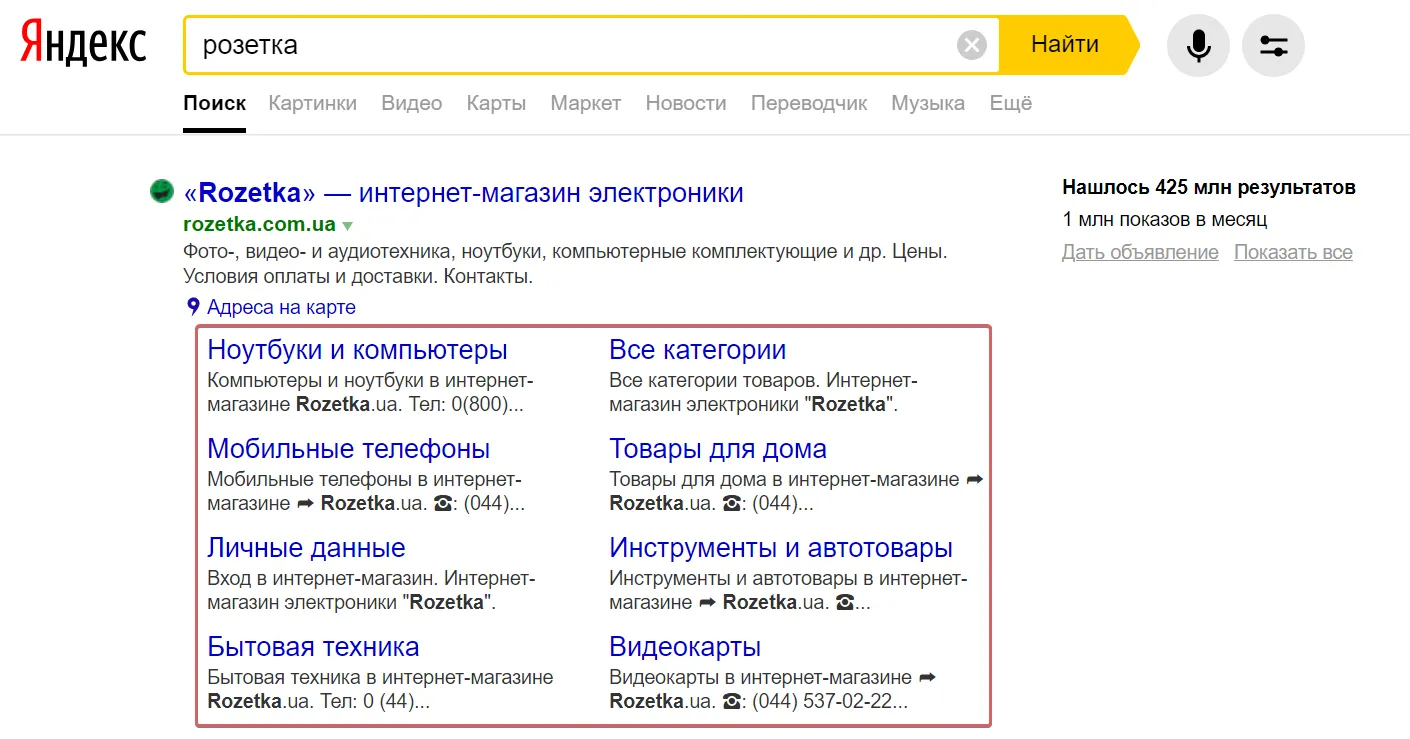Screen dimensions: 1410x739
Task: Open the Видеокарты sitelink
Action: coord(685,647)
